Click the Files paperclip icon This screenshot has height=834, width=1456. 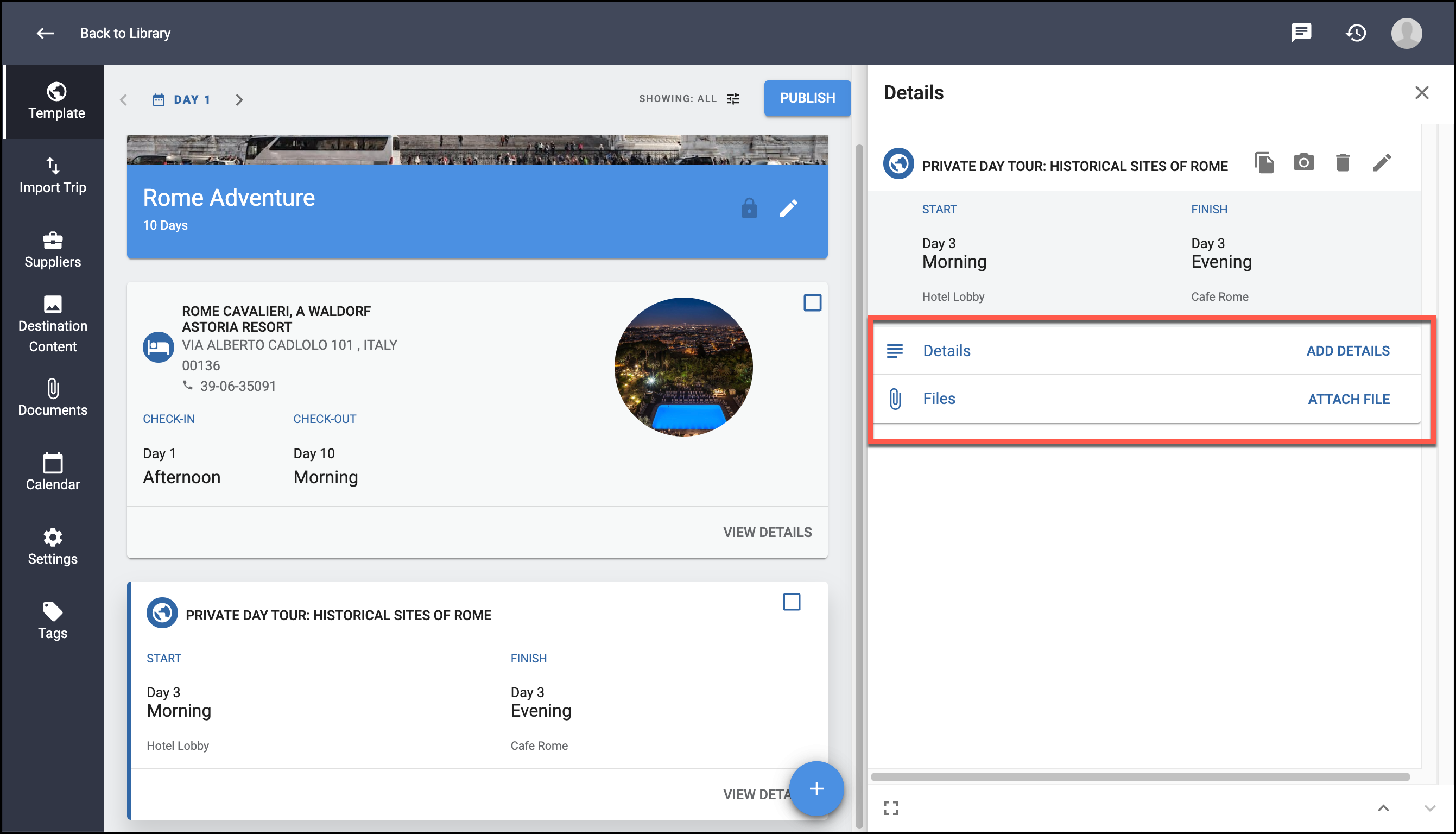click(x=895, y=399)
